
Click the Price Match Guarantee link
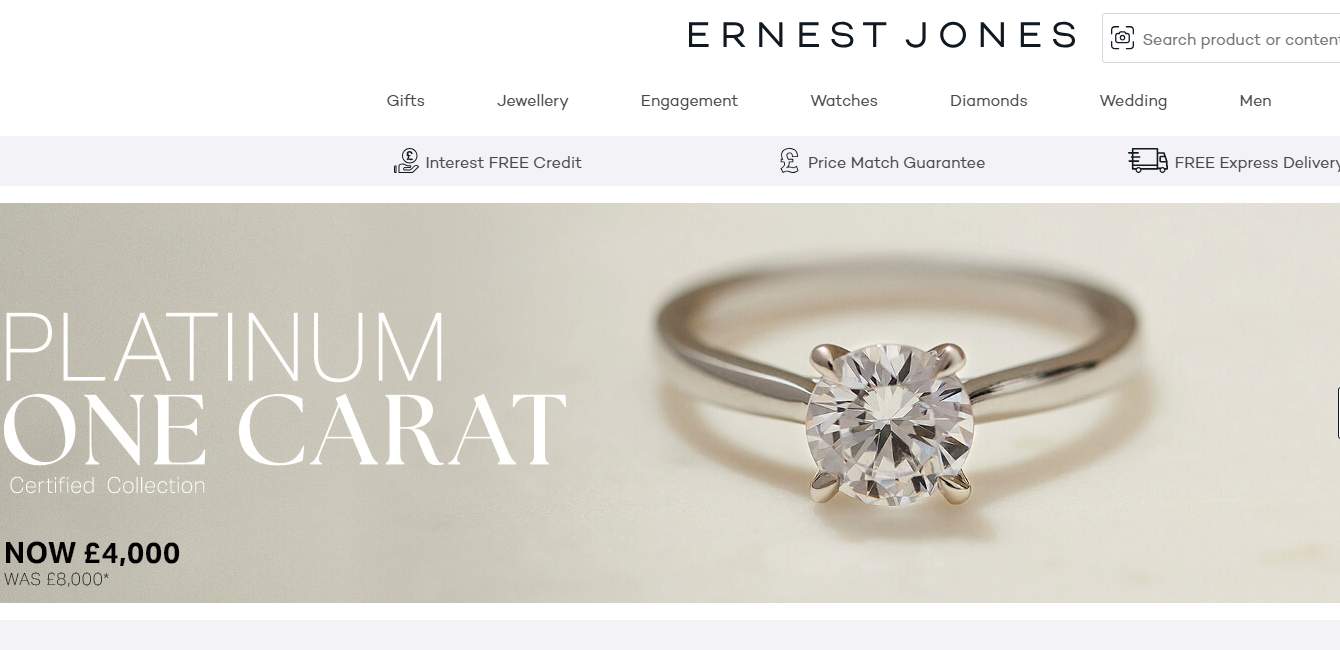point(896,162)
